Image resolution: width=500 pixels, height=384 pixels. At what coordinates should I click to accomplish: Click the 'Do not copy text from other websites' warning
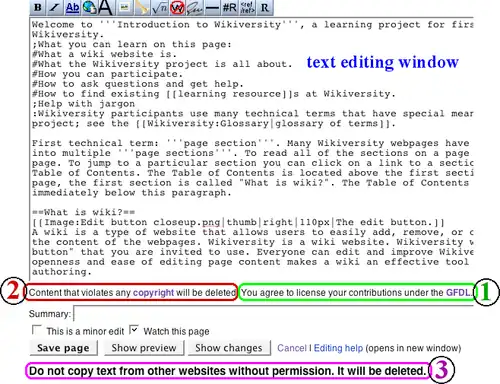(x=228, y=371)
